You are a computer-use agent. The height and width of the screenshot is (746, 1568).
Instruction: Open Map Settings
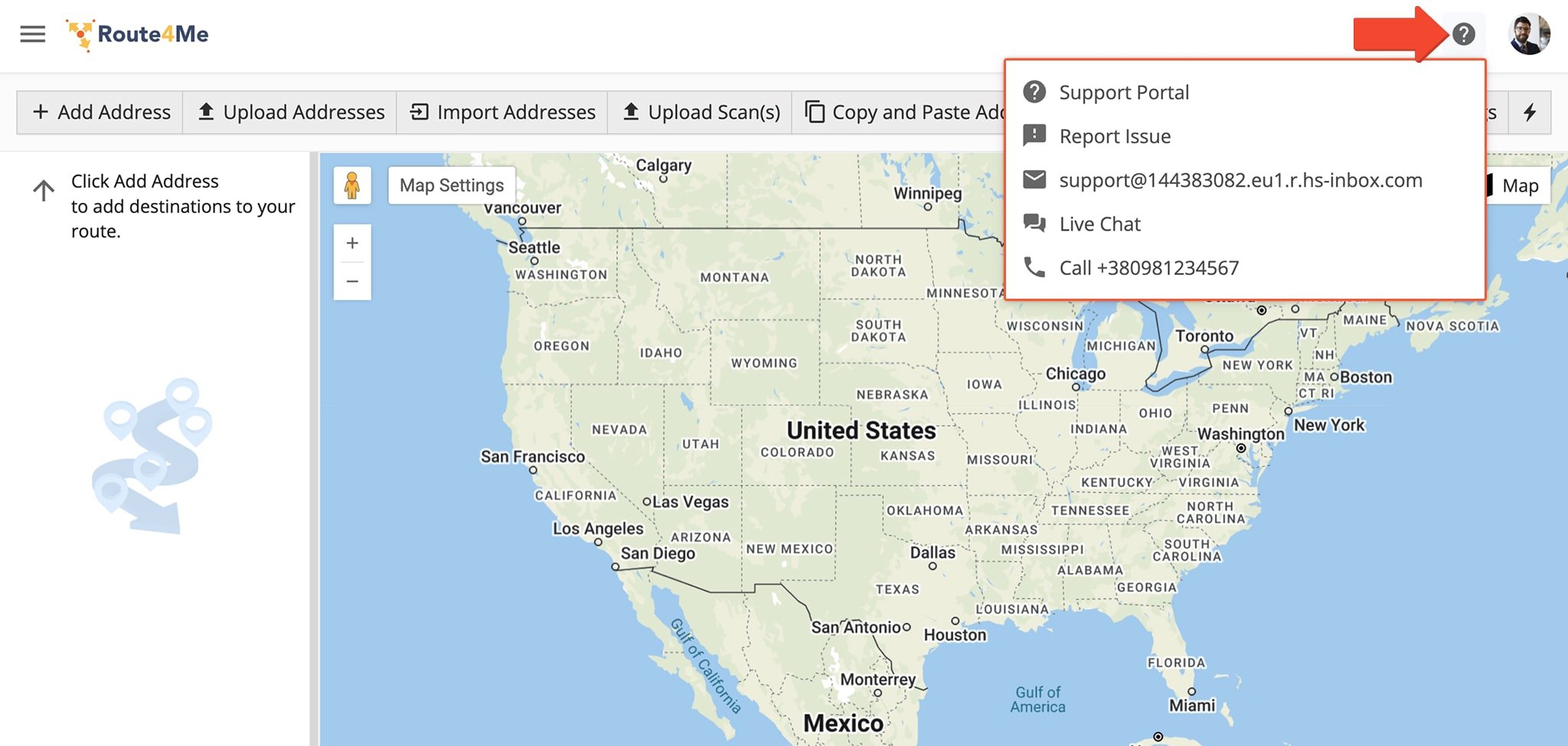452,185
